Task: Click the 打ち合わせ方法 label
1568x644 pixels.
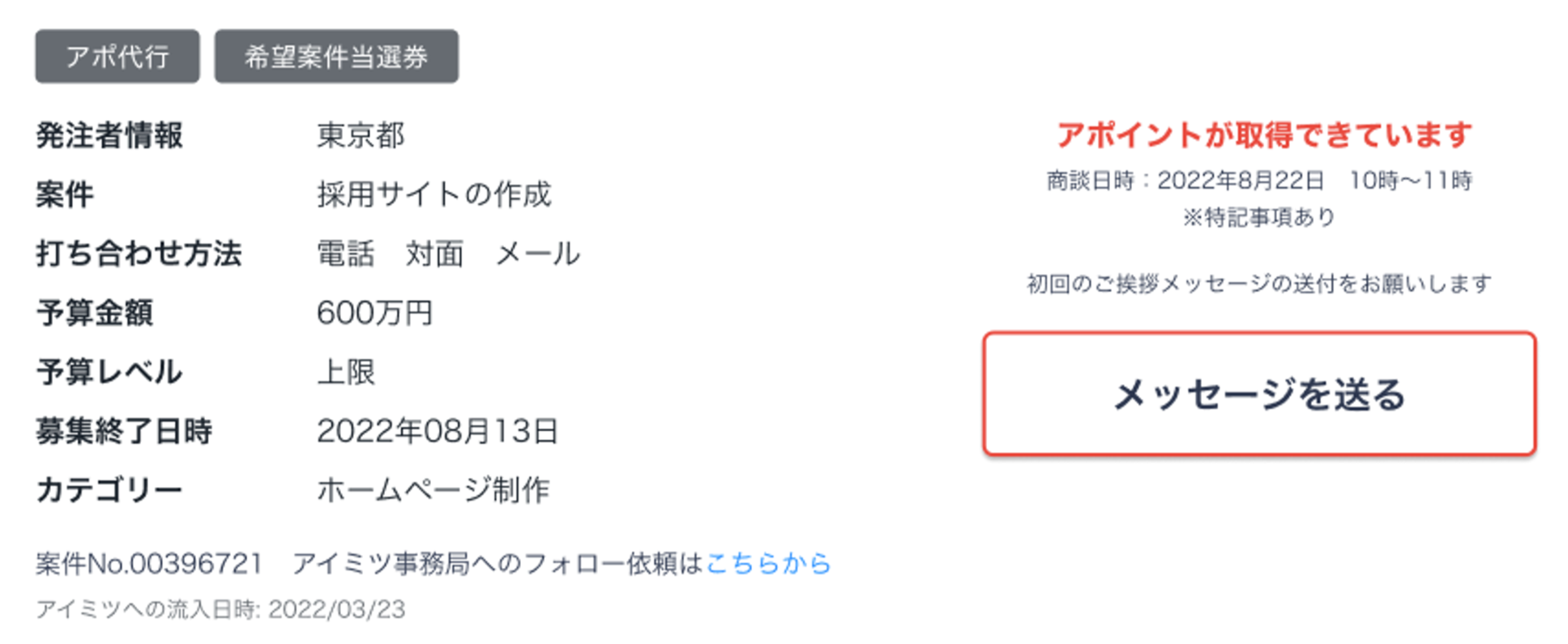Action: click(139, 254)
